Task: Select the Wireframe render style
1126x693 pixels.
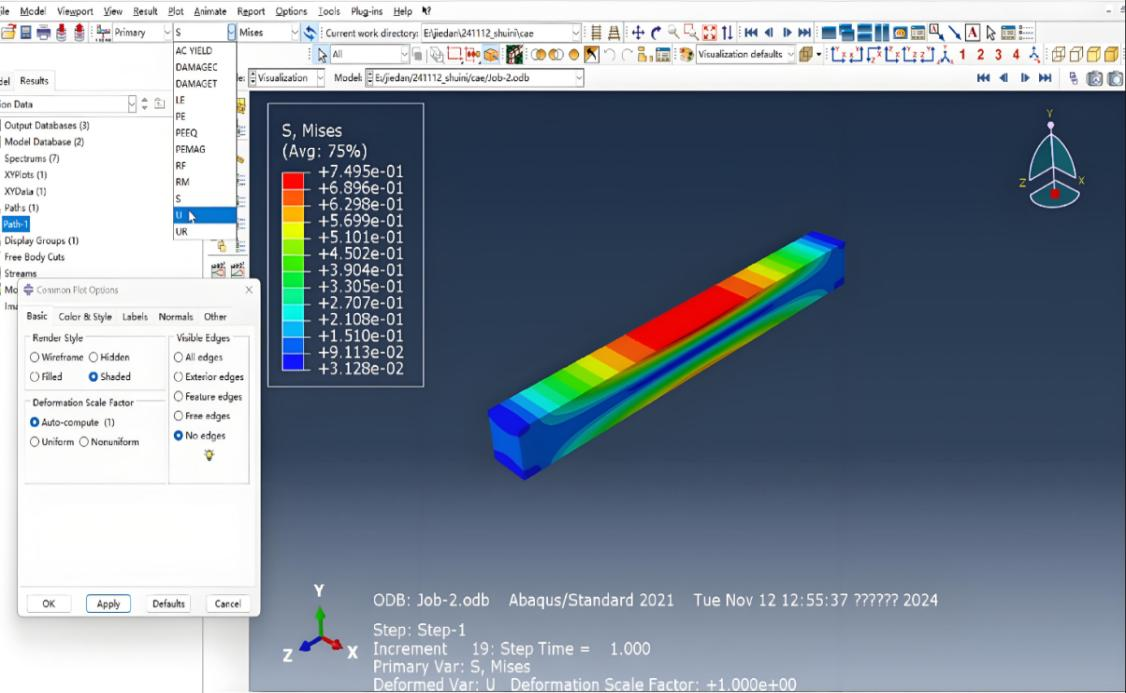Action: pyautogui.click(x=35, y=357)
